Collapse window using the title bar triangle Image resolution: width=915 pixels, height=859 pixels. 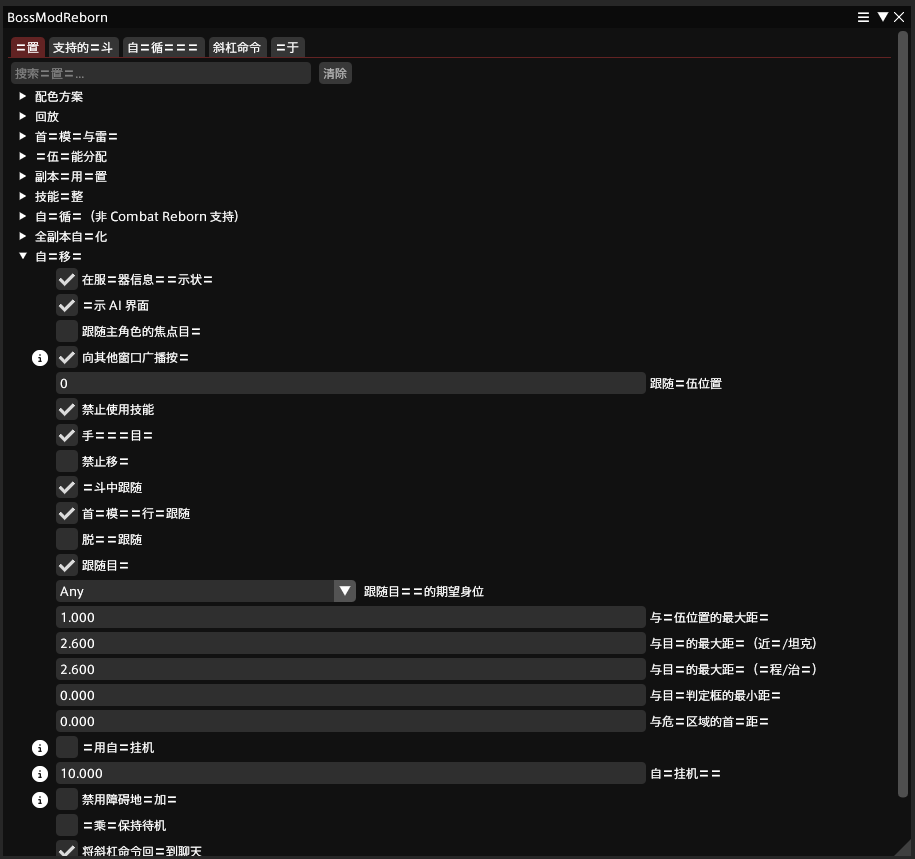coord(883,17)
